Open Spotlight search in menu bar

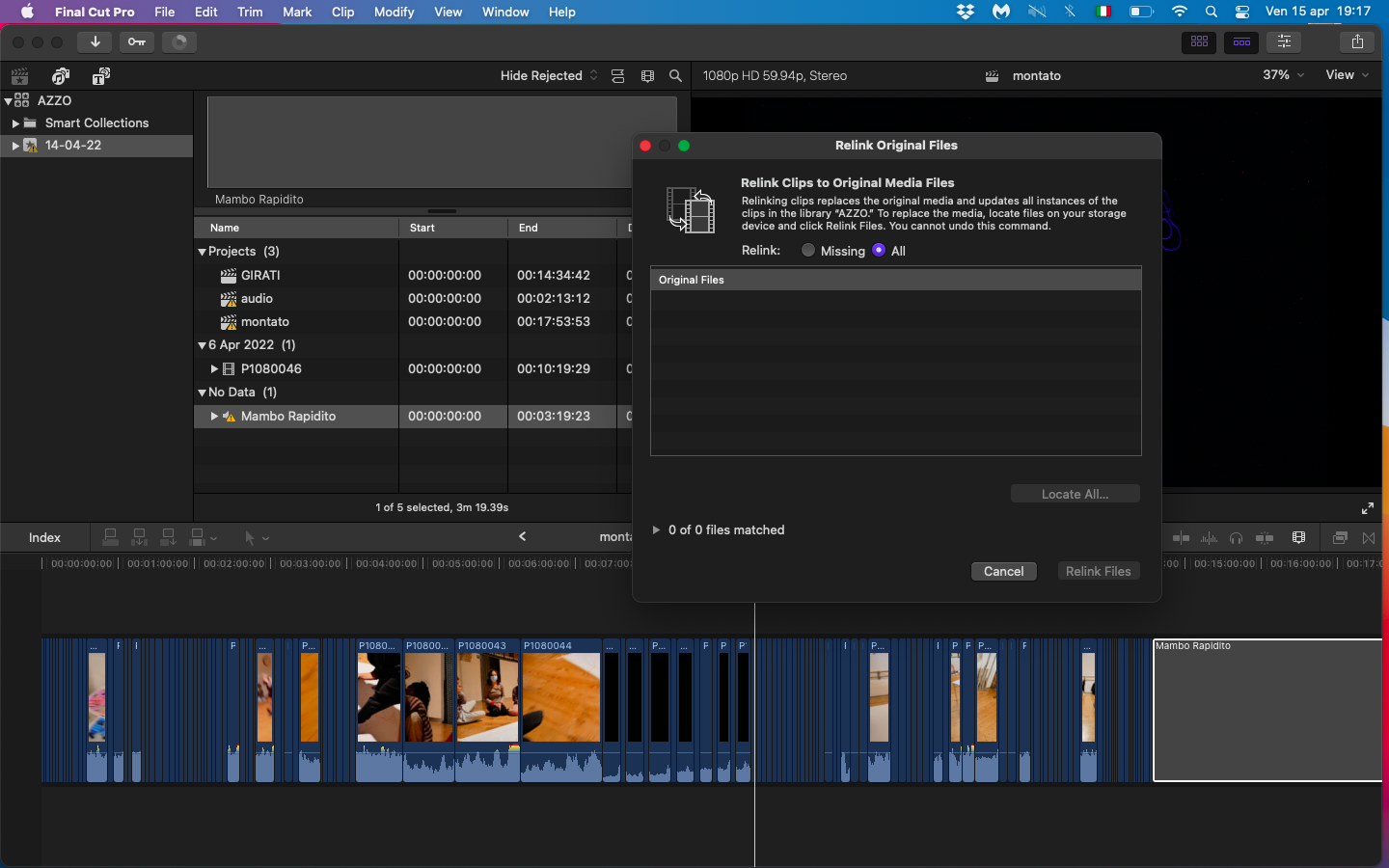click(x=1212, y=12)
